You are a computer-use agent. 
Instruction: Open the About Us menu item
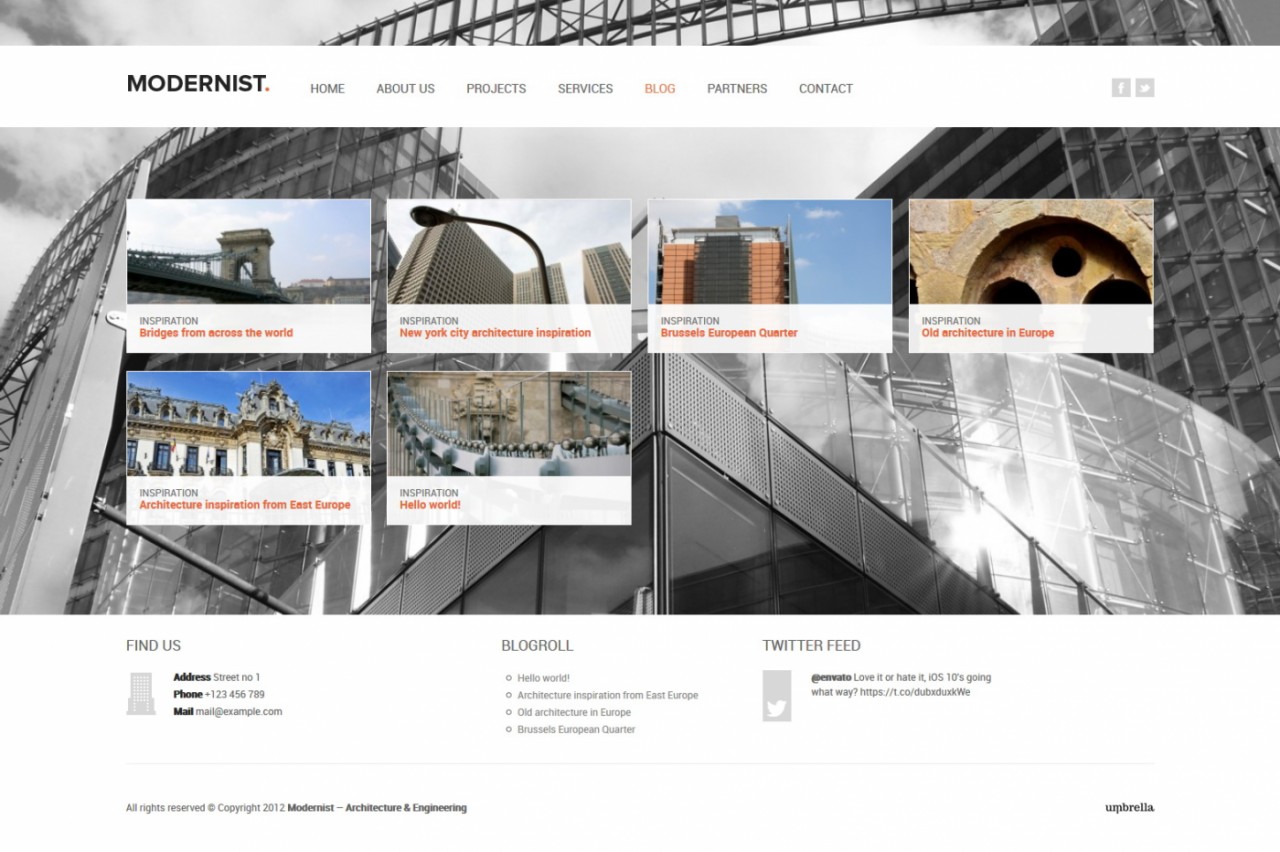(405, 89)
